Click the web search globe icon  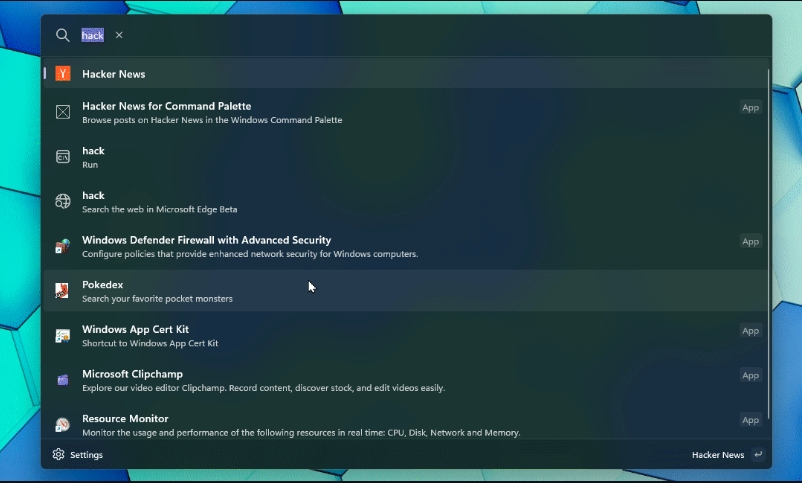[x=63, y=201]
